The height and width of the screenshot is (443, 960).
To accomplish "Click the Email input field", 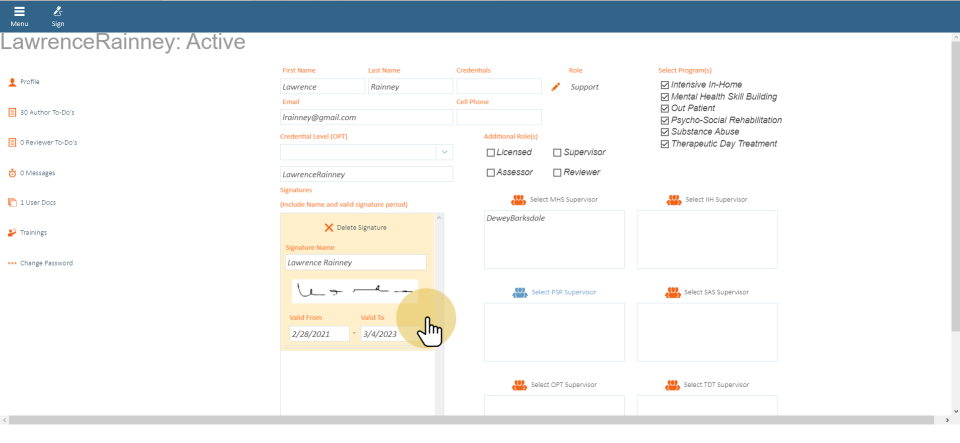I will click(366, 117).
